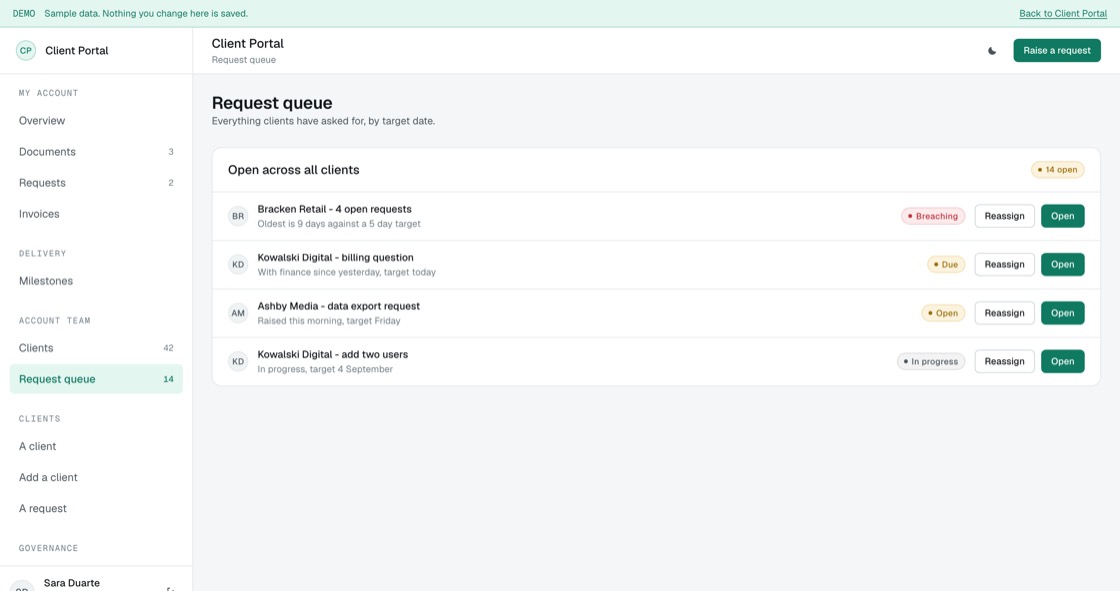Click the KD avatar on the billing question row
Viewport: 1120px width, 591px height.
coord(238,264)
